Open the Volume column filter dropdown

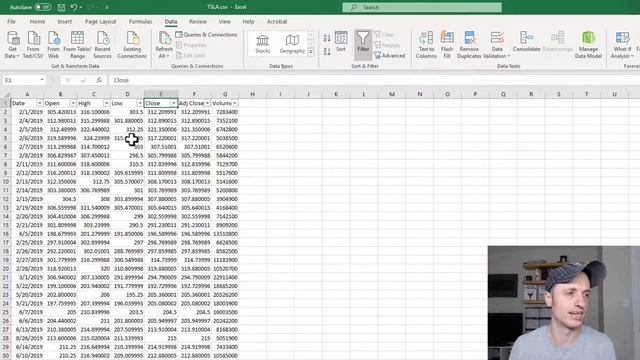235,103
